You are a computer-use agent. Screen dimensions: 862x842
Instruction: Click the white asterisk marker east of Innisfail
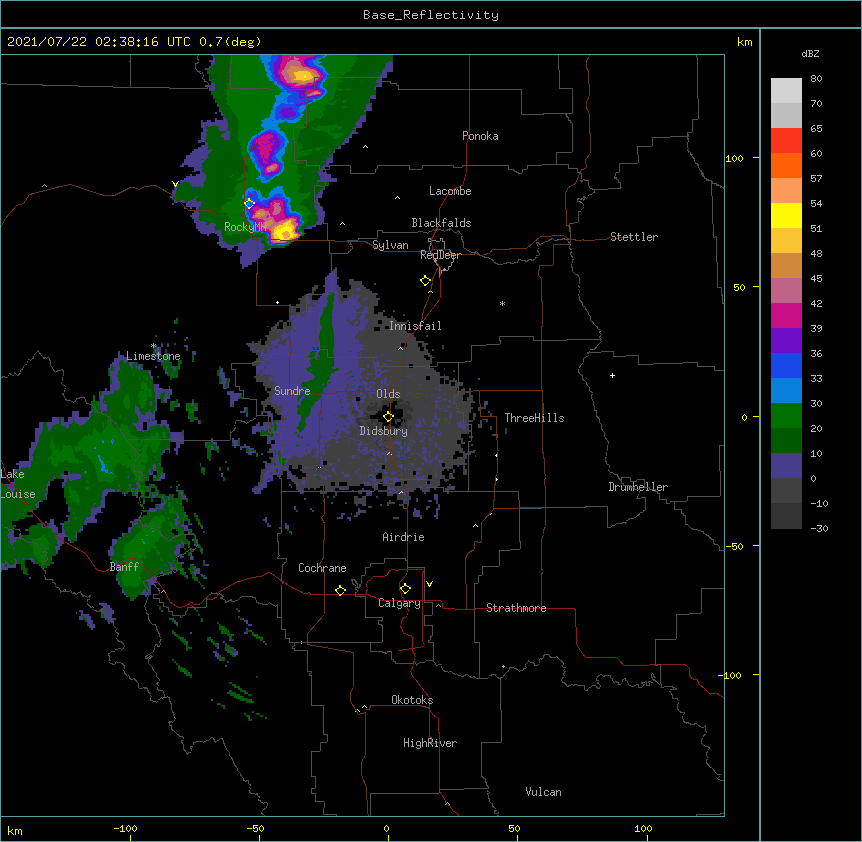502,303
